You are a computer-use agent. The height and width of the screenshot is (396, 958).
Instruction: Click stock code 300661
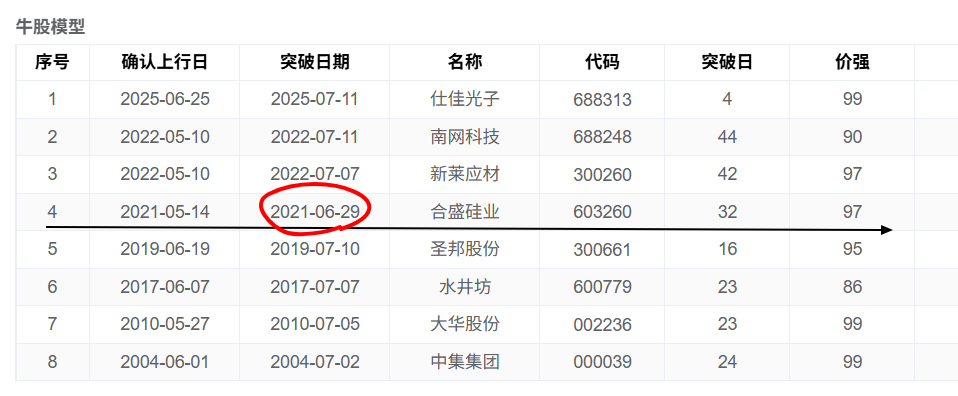(602, 249)
